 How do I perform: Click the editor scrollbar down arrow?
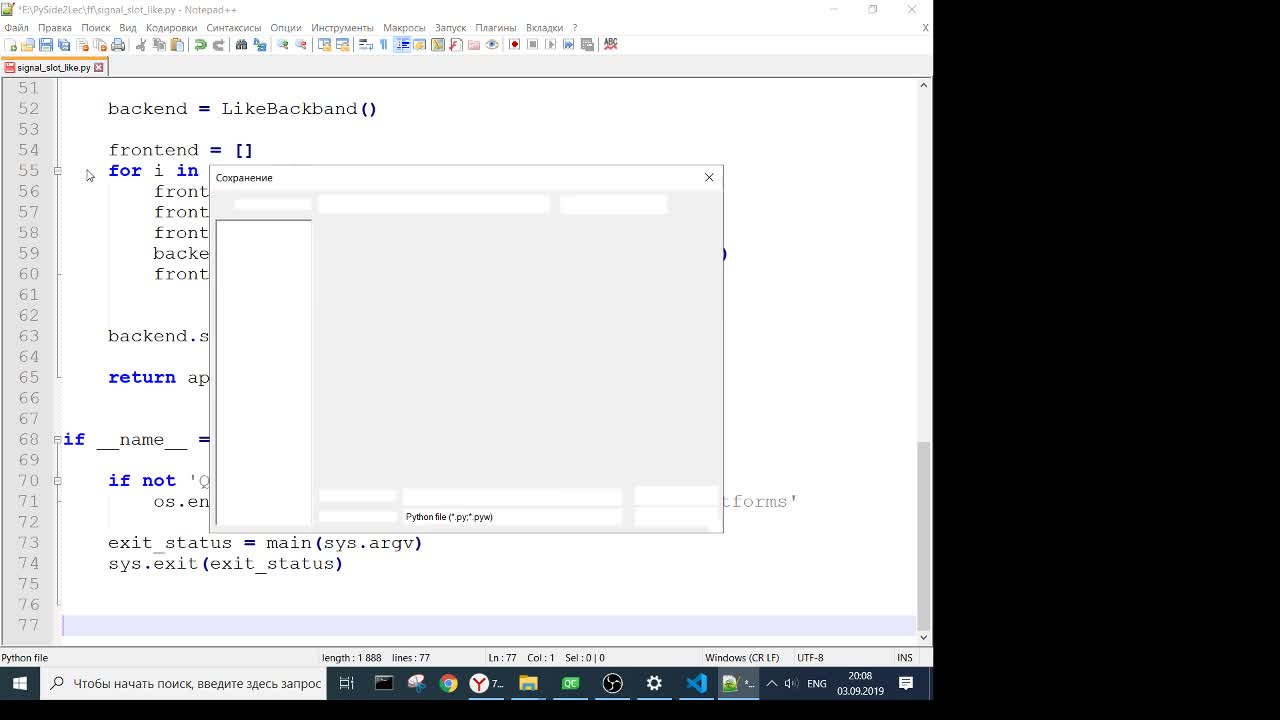pyautogui.click(x=924, y=637)
